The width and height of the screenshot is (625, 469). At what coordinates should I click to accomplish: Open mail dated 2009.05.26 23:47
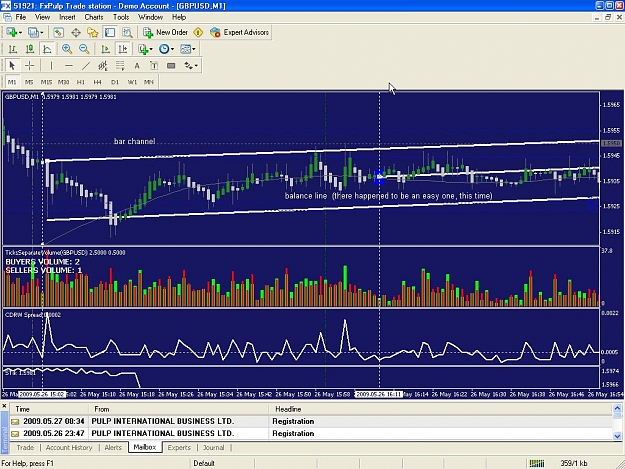311,434
